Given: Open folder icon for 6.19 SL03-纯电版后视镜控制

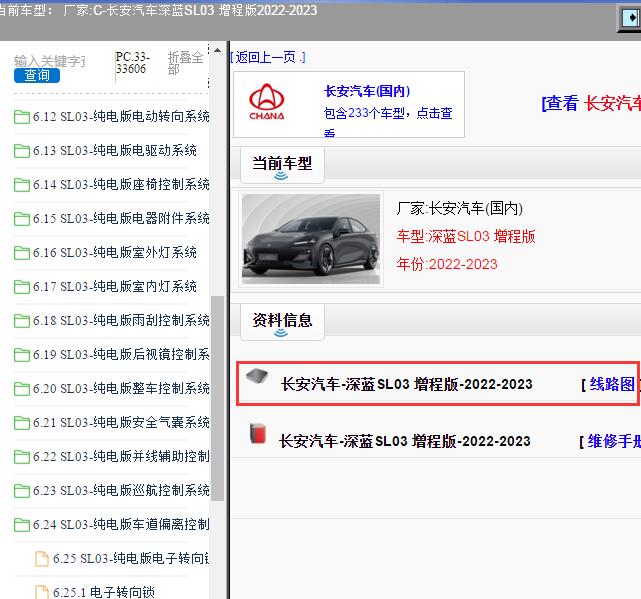Looking at the screenshot, I should (21, 354).
